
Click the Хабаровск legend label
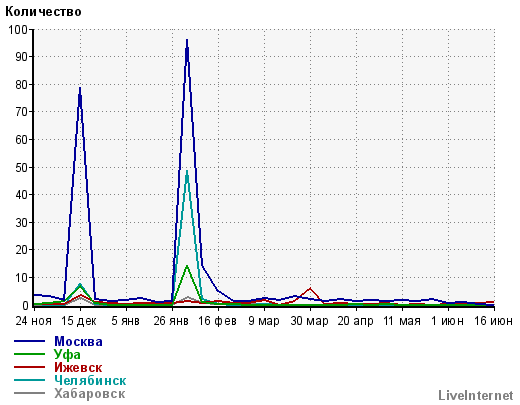pyautogui.click(x=90, y=394)
